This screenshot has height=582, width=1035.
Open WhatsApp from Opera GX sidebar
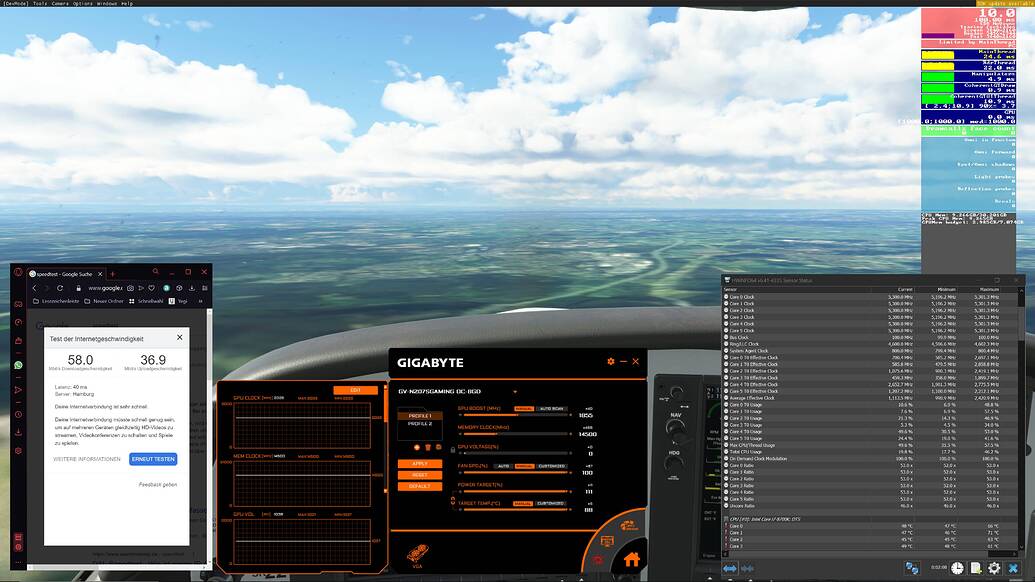[17, 365]
